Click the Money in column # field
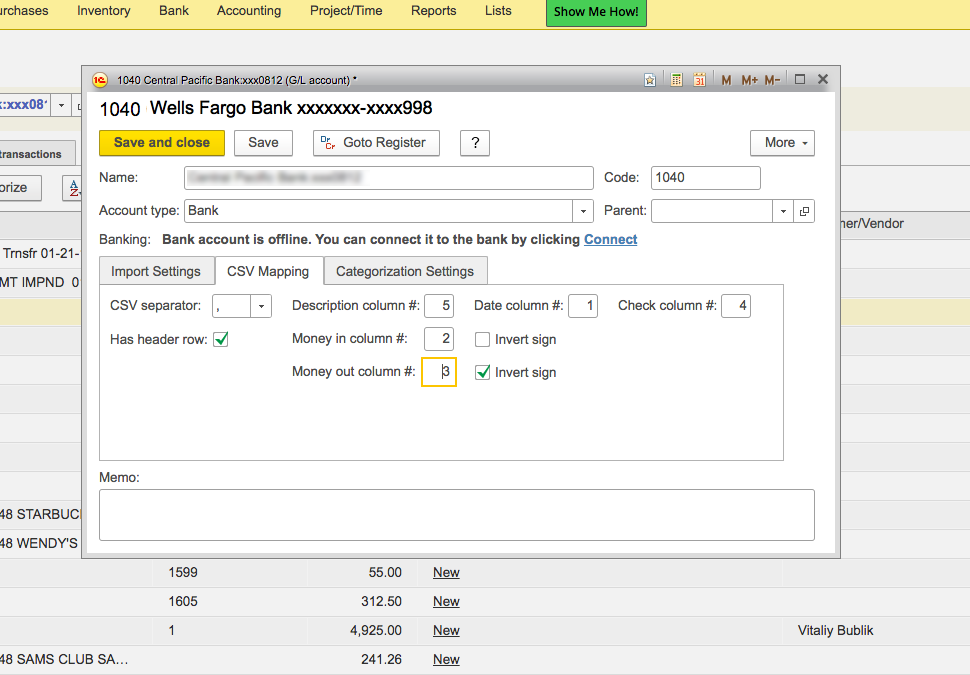970x675 pixels. (439, 339)
